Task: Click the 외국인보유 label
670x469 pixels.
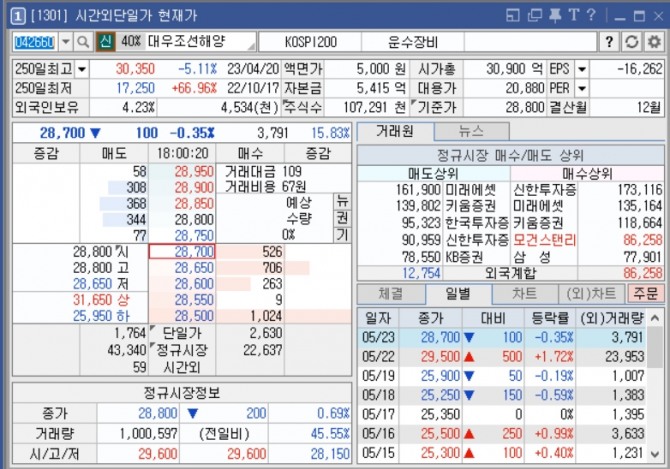Action: [x=47, y=107]
